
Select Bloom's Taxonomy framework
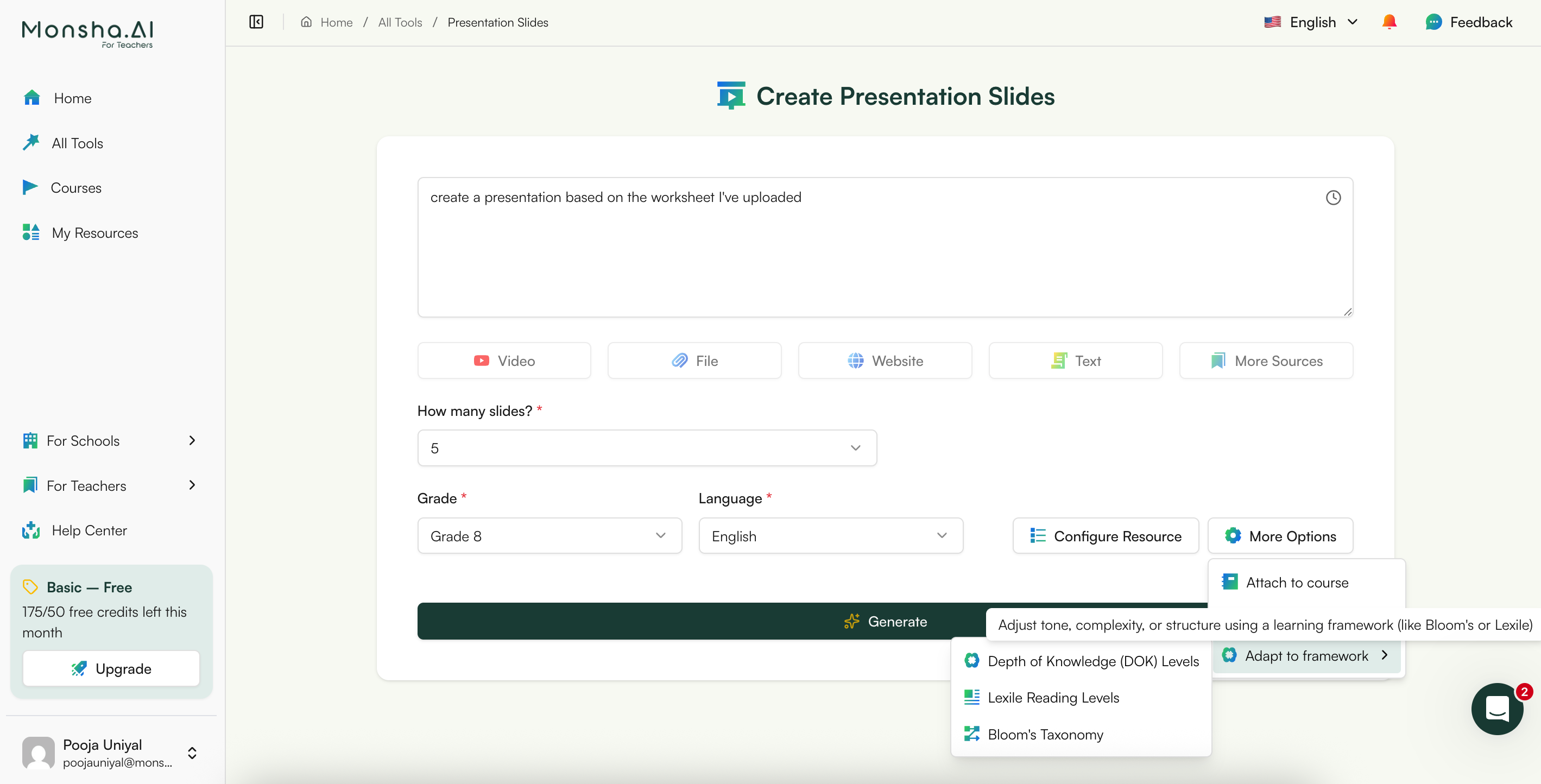(1045, 735)
